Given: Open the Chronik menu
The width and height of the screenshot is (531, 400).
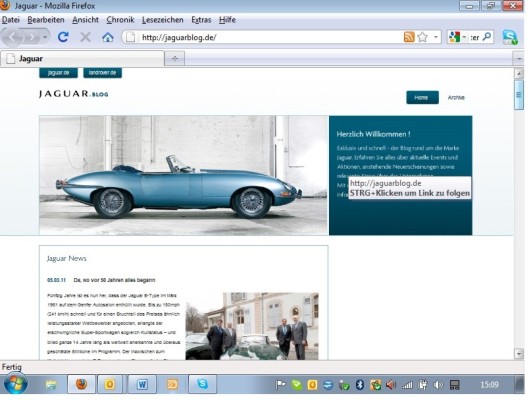Looking at the screenshot, I should (x=120, y=20).
